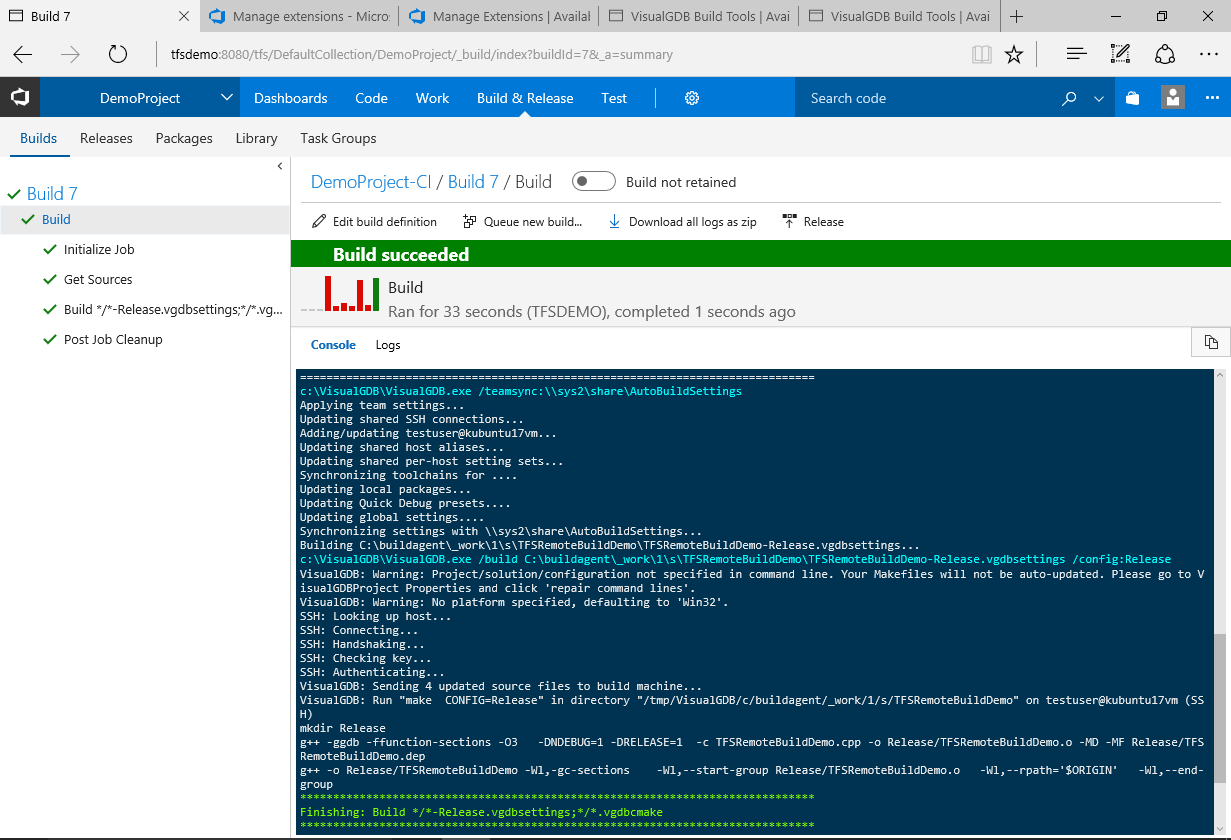Click the Visual Studio Team Services logo
The image size is (1231, 840).
pos(19,98)
